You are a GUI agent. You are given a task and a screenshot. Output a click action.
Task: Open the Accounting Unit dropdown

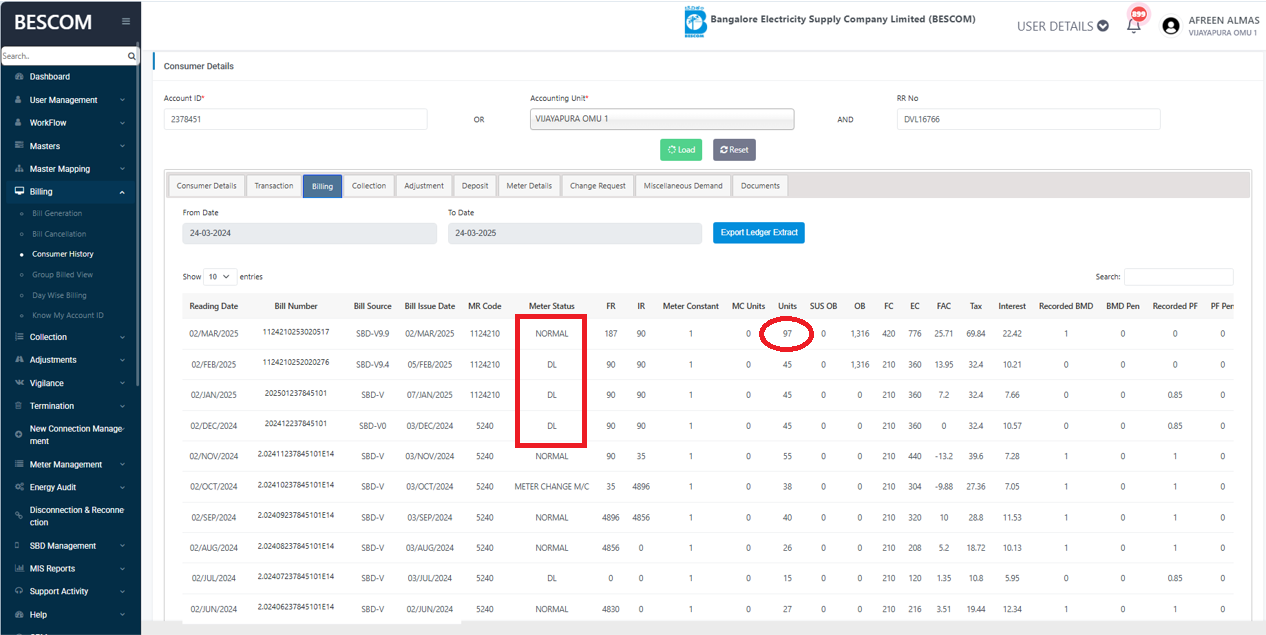662,119
